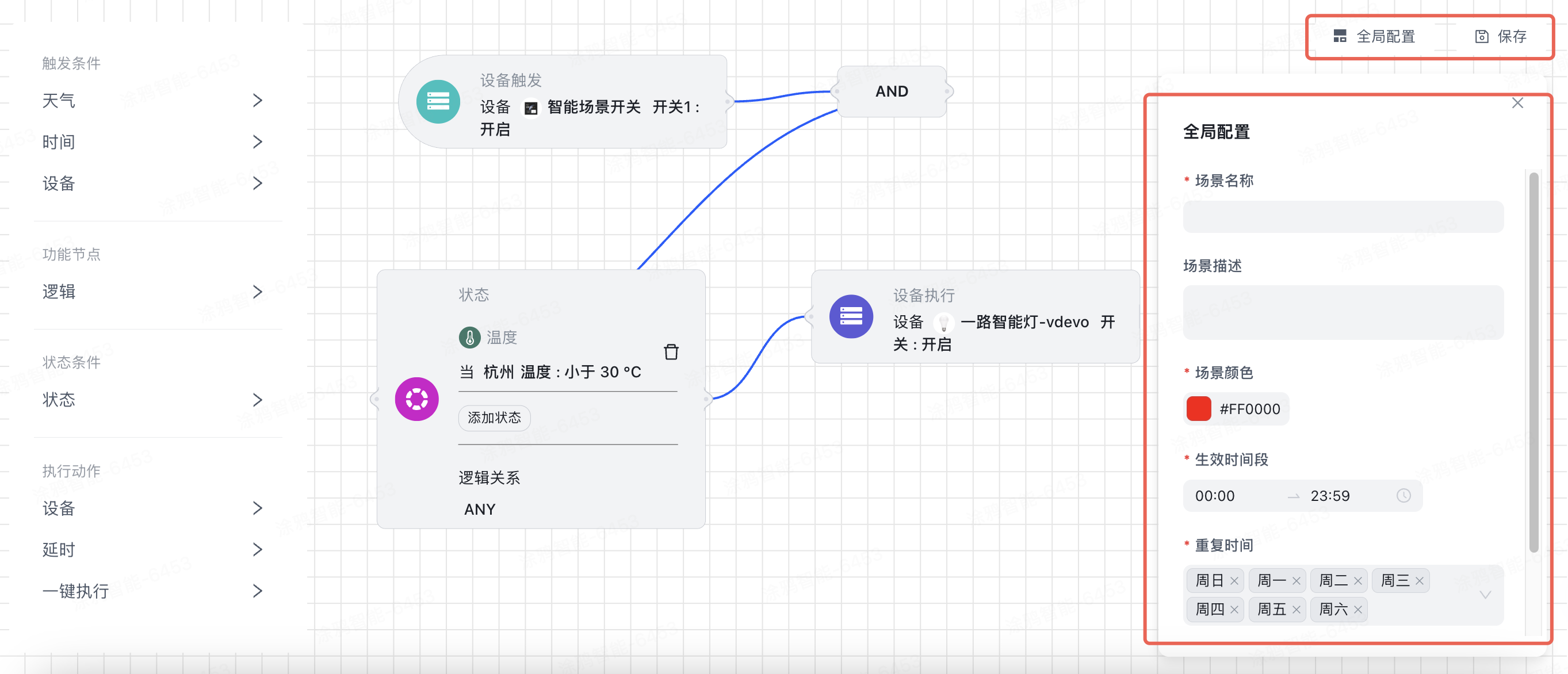Click the 场景名称 input field
The width and height of the screenshot is (1568, 674).
[x=1343, y=217]
